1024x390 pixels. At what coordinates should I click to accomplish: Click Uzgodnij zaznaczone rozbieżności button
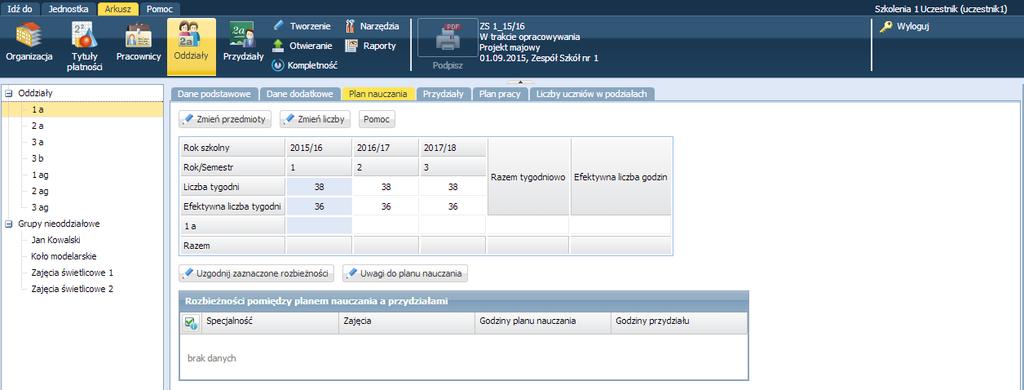(257, 274)
